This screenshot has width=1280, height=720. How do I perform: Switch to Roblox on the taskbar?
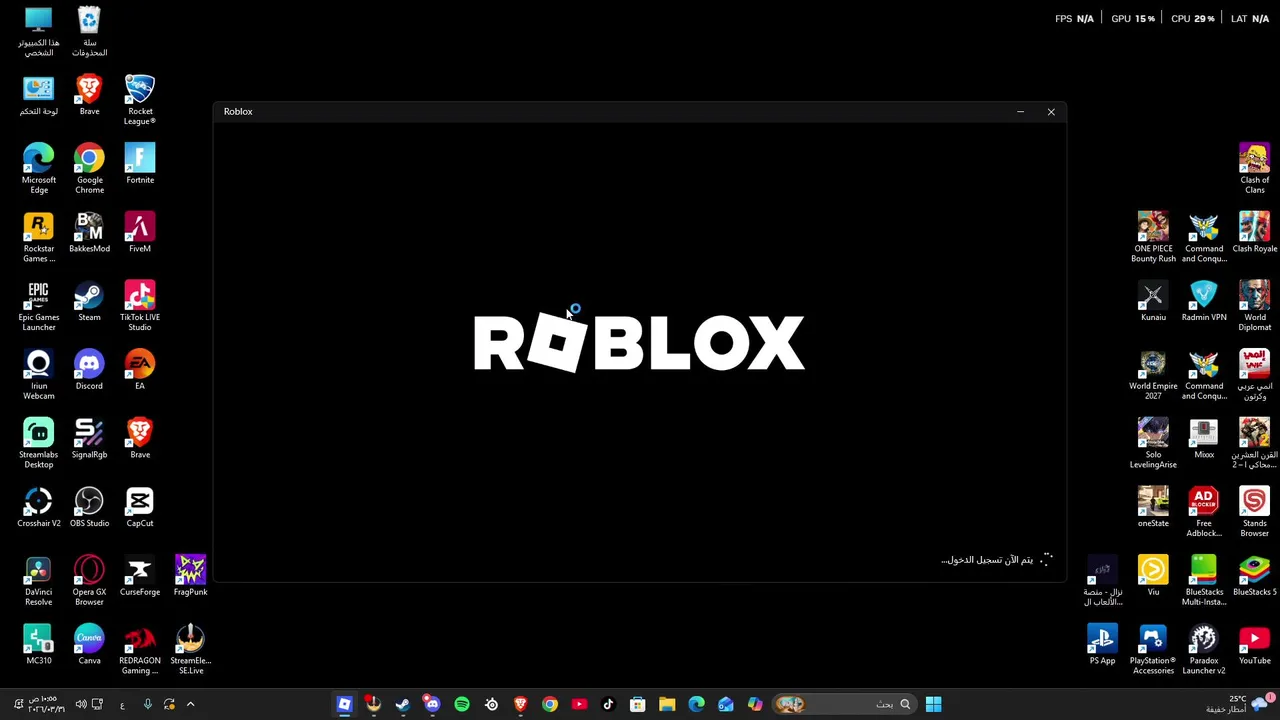coord(344,704)
